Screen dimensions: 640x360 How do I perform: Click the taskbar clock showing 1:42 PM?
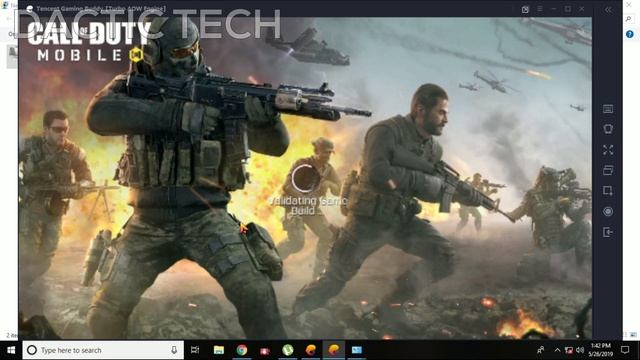coord(601,350)
